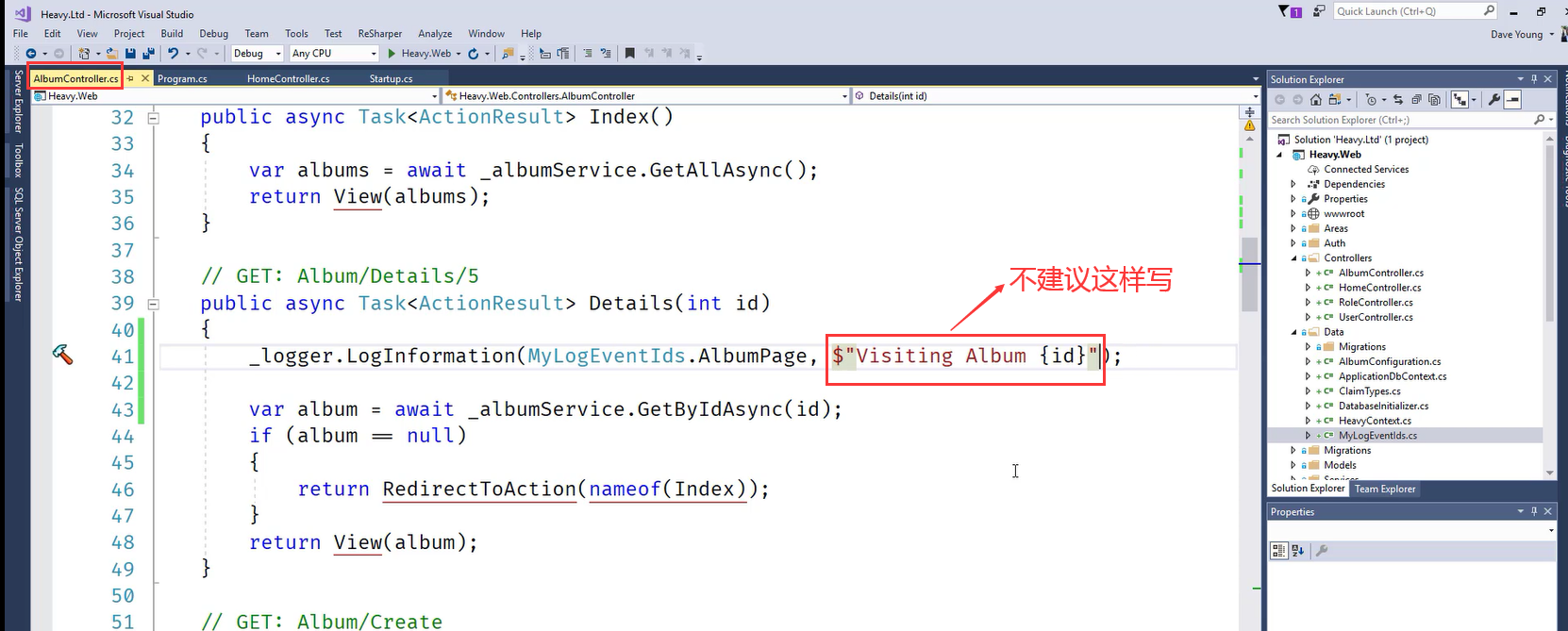Go Home in Solution Explorer toolbar

1315,99
